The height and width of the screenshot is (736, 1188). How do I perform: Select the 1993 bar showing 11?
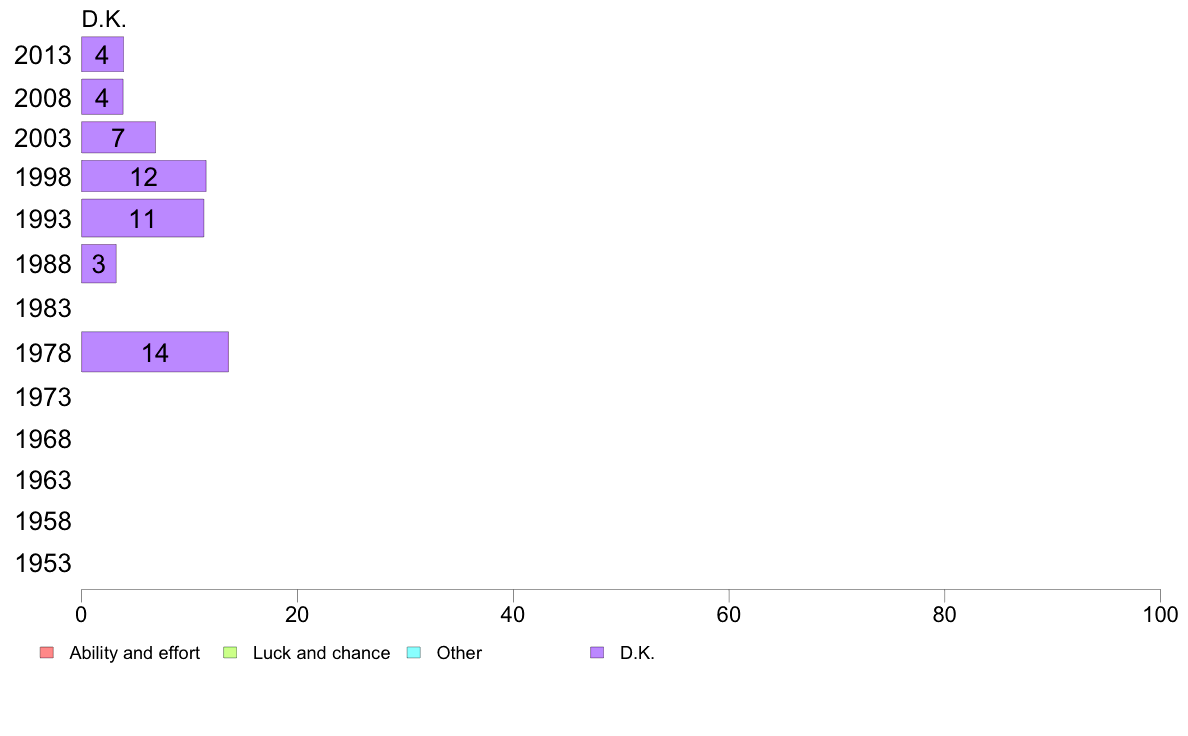(142, 218)
